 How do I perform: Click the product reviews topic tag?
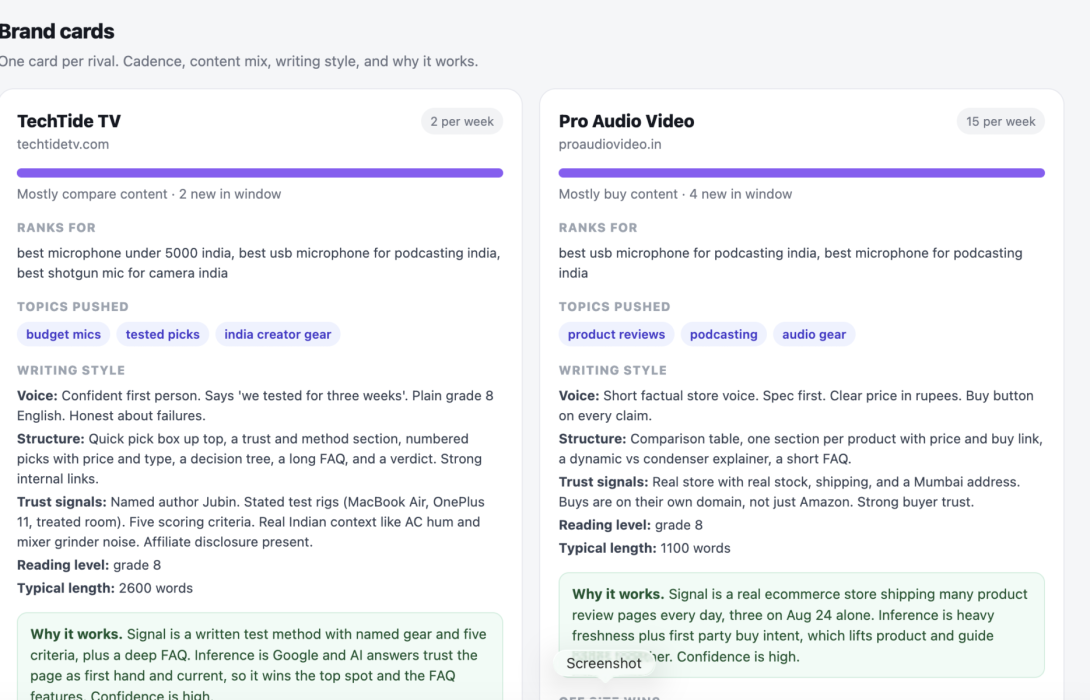click(x=616, y=334)
